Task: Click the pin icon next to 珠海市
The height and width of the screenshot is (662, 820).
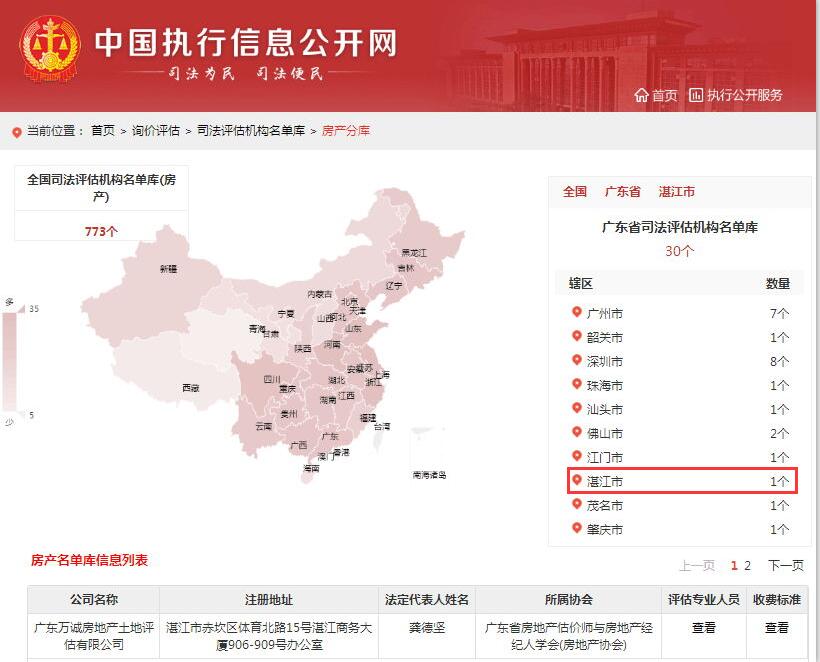Action: (576, 384)
